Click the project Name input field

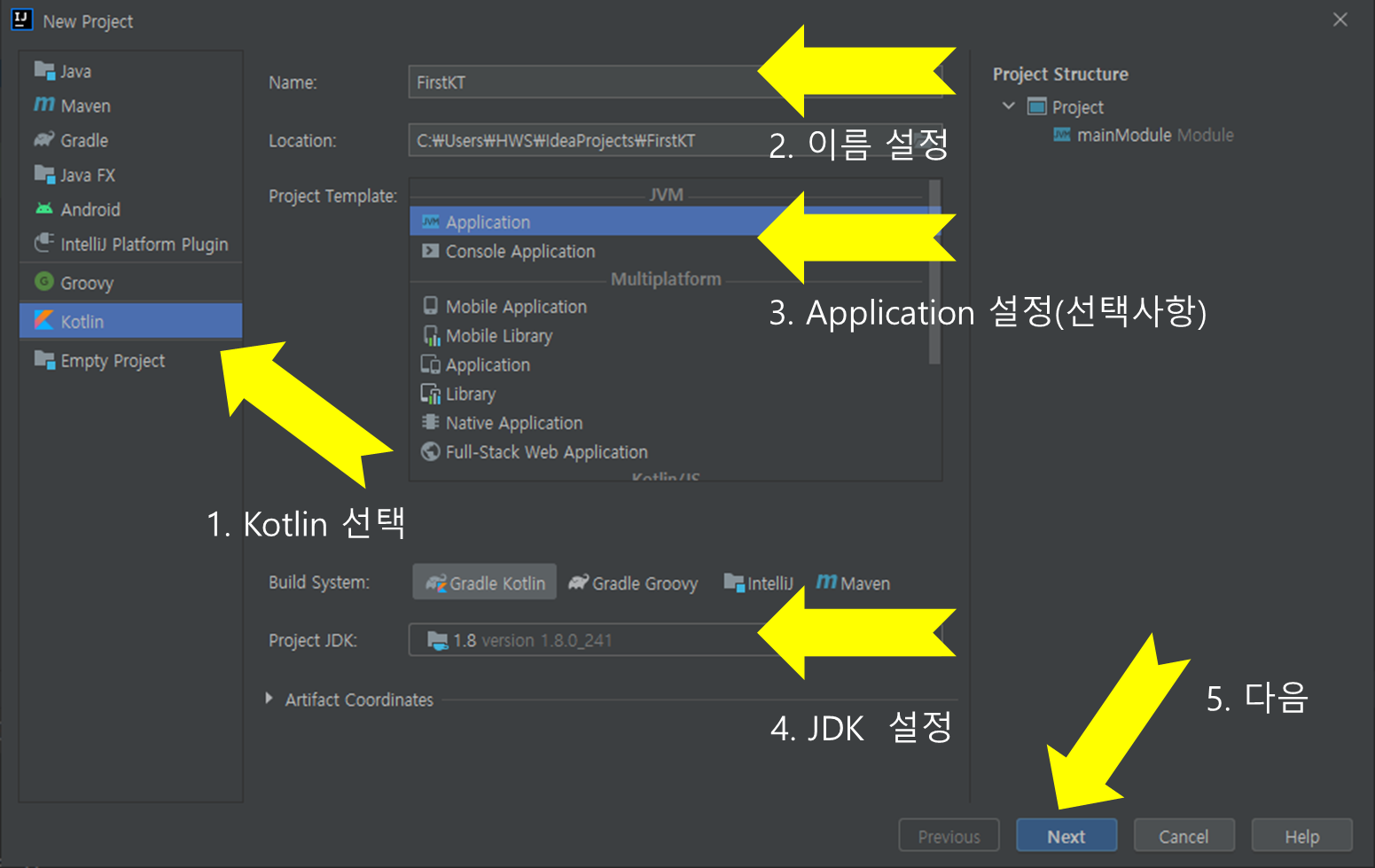(675, 82)
